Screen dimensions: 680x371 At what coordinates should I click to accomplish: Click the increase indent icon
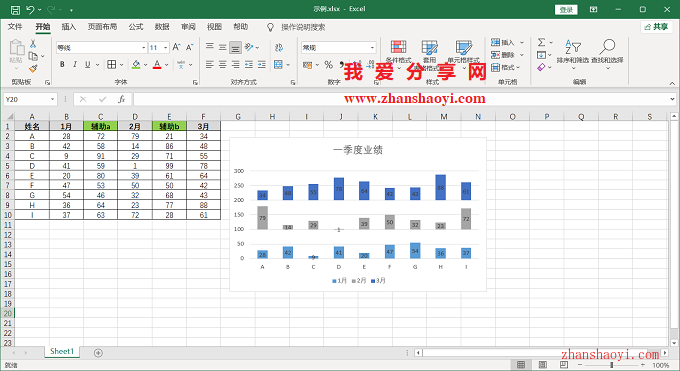262,65
